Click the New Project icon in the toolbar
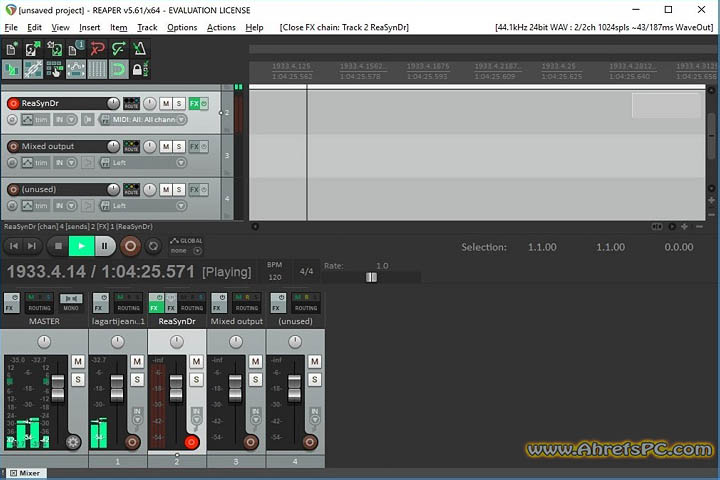Image resolution: width=720 pixels, height=480 pixels. [x=13, y=48]
